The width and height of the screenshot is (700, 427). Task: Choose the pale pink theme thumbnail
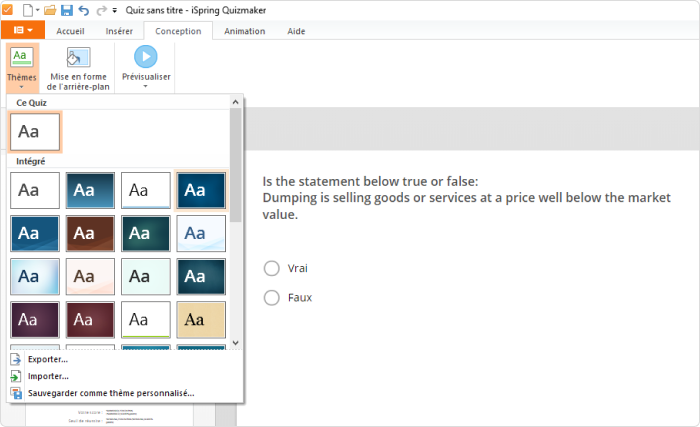(90, 276)
